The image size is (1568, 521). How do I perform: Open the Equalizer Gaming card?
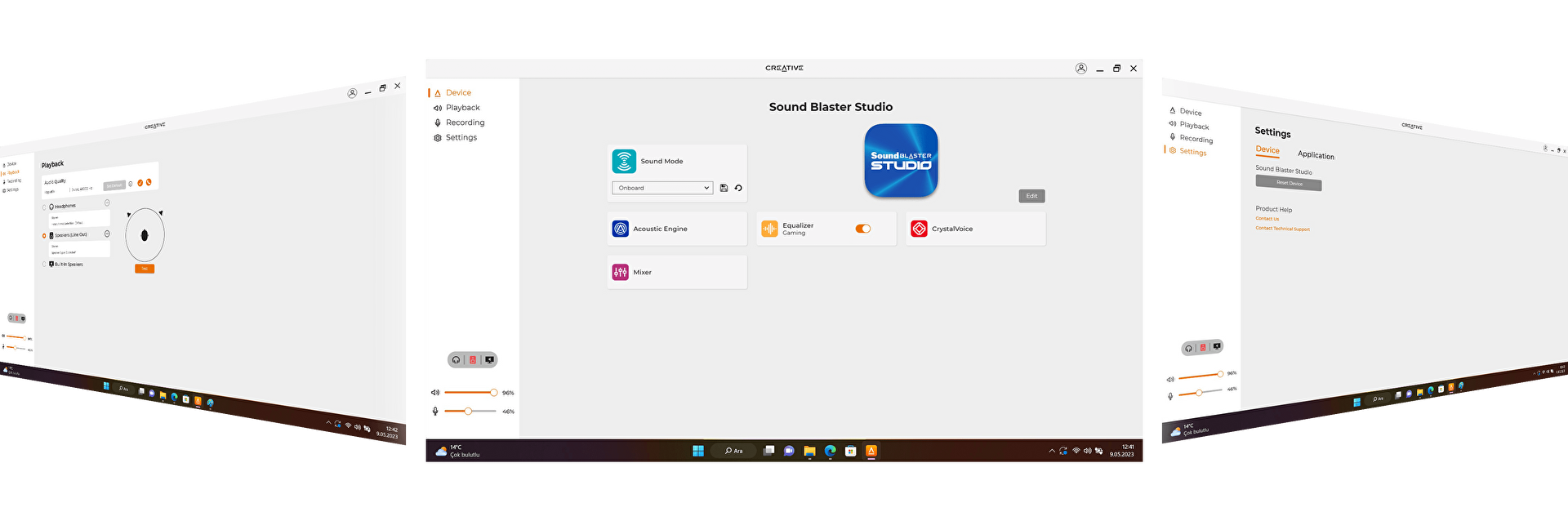click(826, 229)
